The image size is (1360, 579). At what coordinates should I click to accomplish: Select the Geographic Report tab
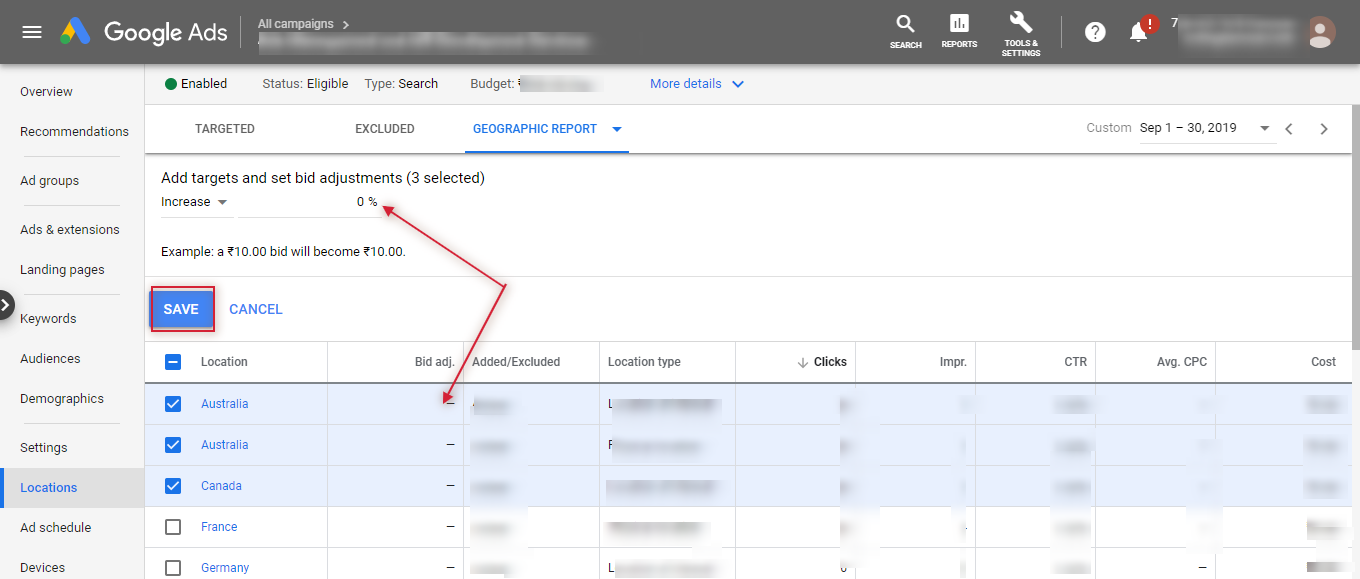coord(535,129)
